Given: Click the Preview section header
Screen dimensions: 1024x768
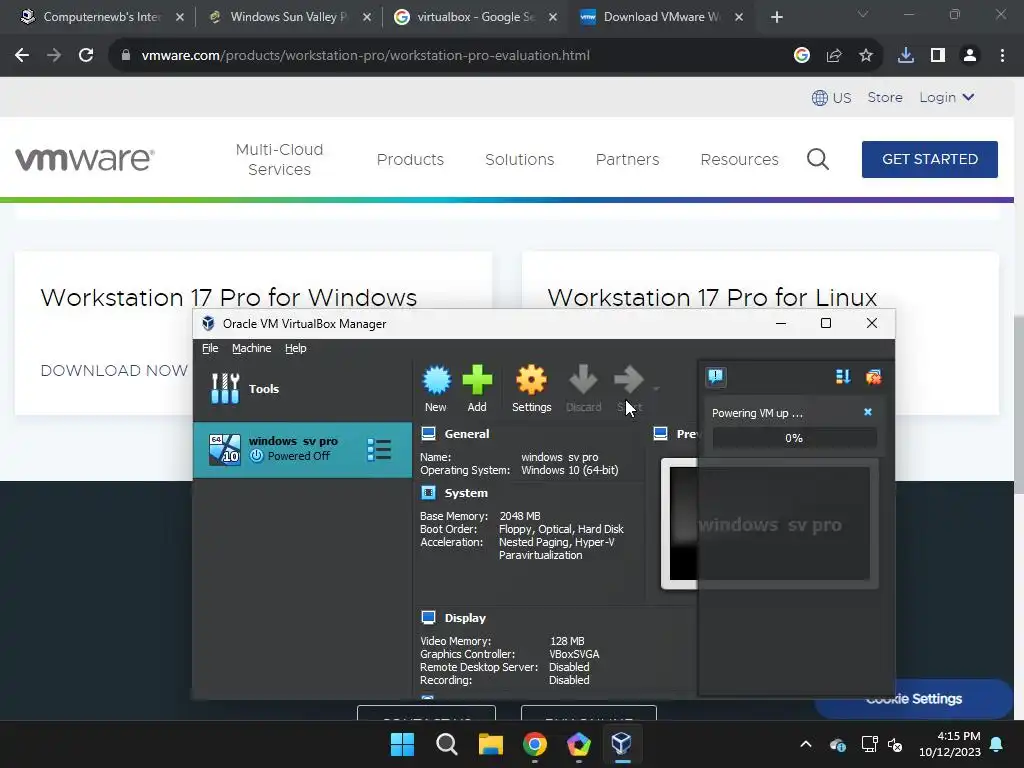Looking at the screenshot, I should point(675,434).
